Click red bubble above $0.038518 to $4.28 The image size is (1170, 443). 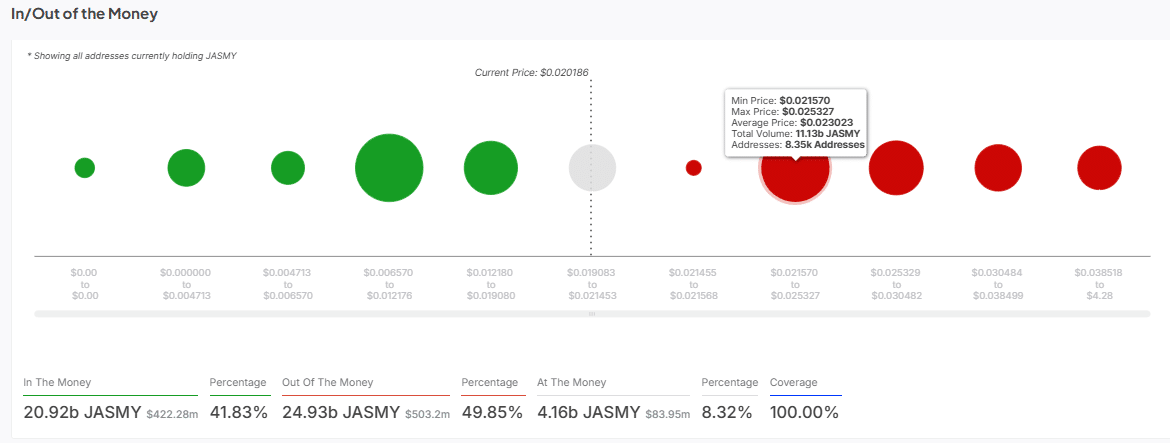point(1099,168)
